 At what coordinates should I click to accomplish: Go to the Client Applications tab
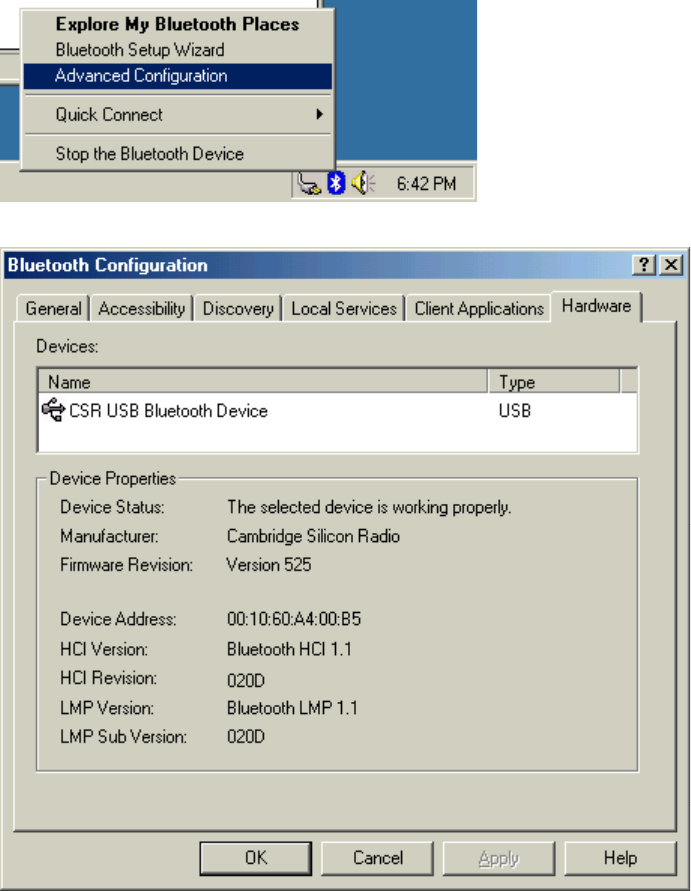click(479, 309)
